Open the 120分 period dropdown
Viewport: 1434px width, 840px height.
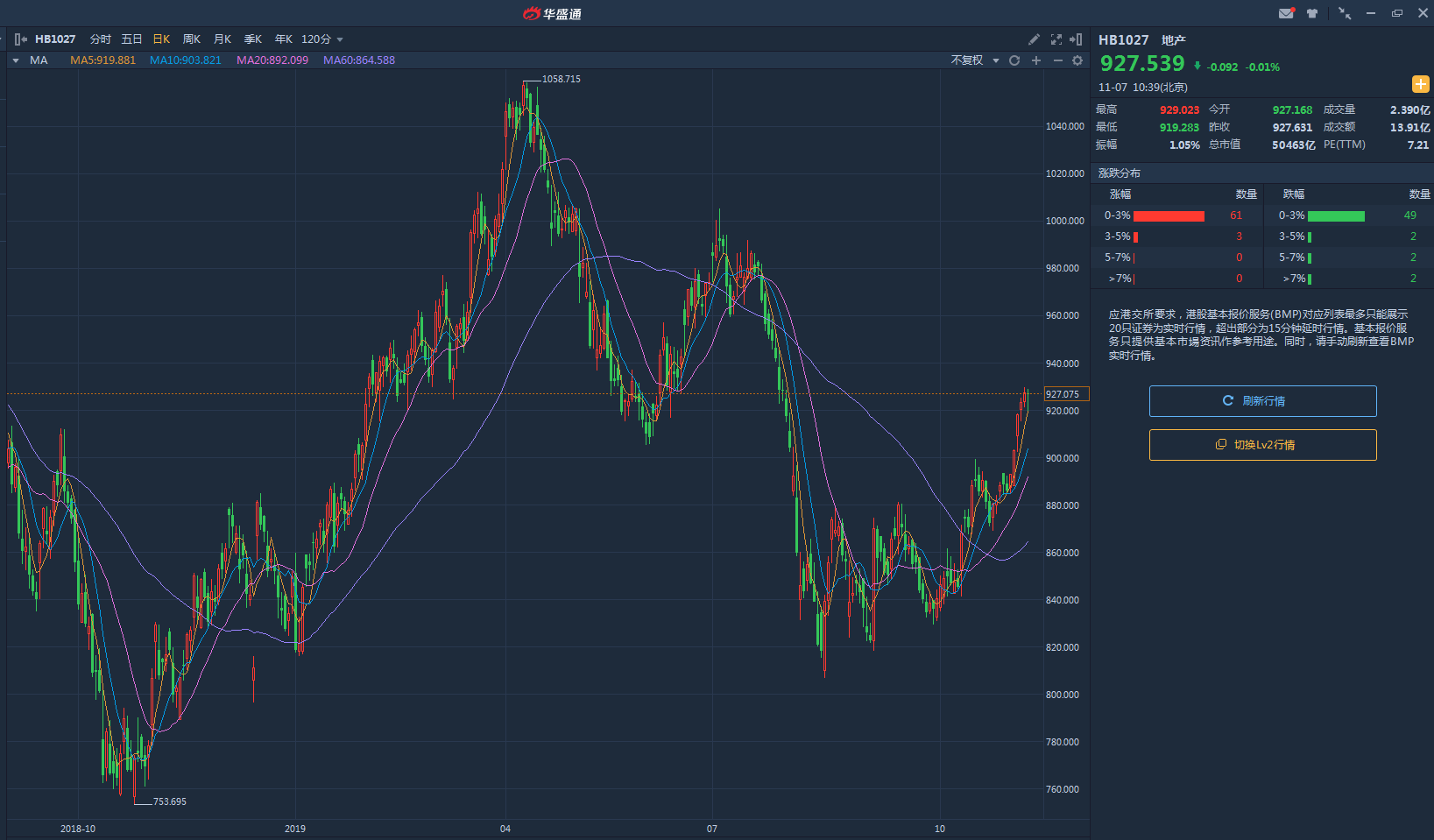pyautogui.click(x=322, y=39)
